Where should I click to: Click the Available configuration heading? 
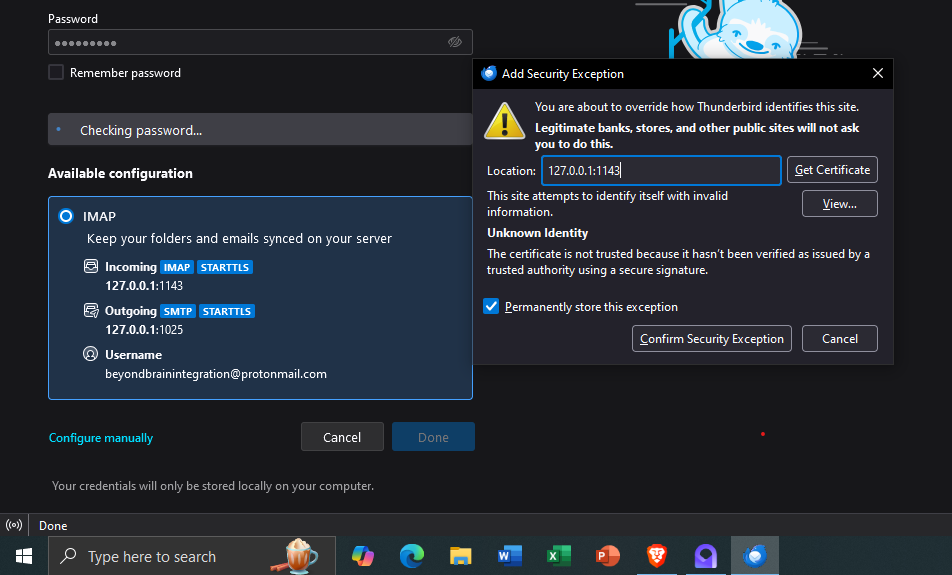(x=120, y=174)
